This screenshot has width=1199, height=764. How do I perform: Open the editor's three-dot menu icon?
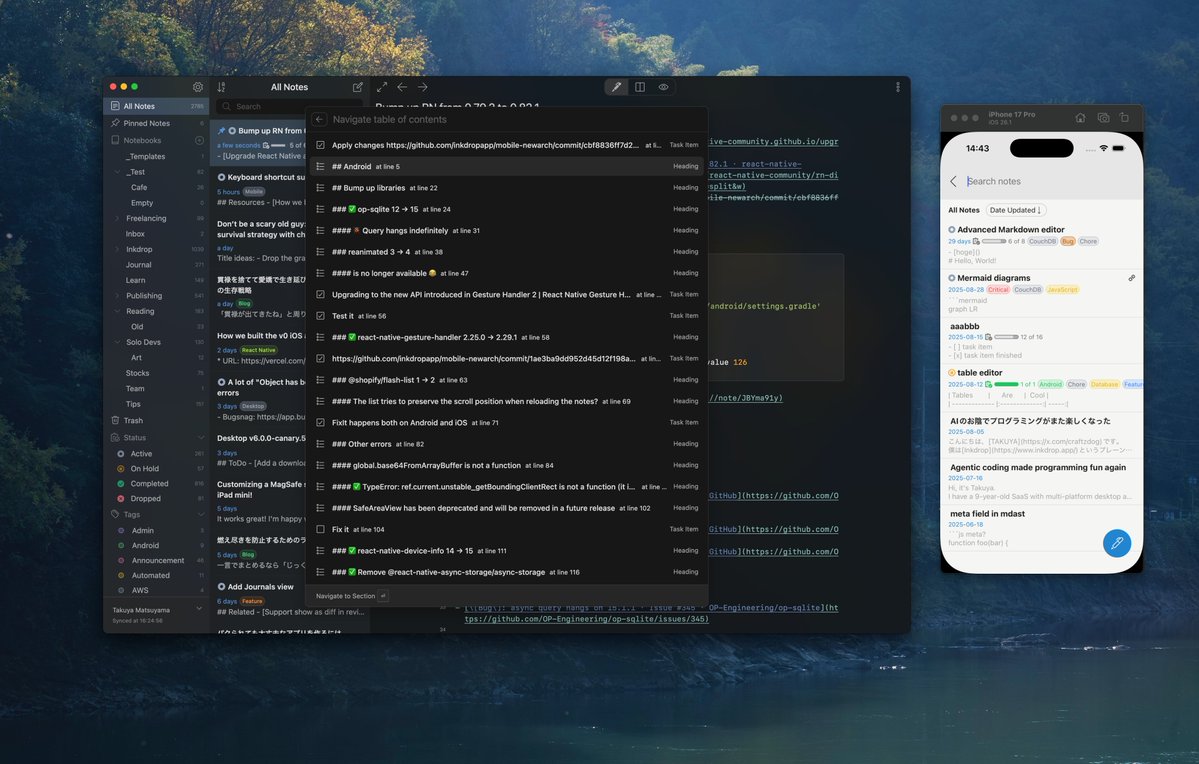(897, 87)
